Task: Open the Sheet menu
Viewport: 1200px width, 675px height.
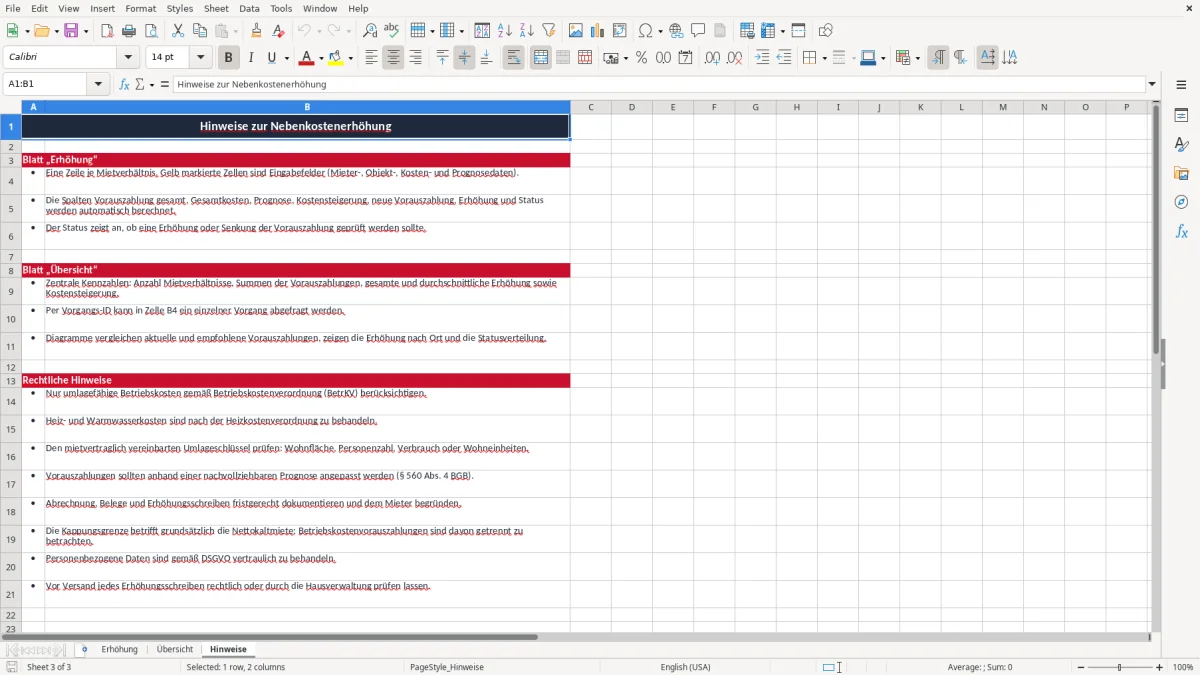Action: 216,8
